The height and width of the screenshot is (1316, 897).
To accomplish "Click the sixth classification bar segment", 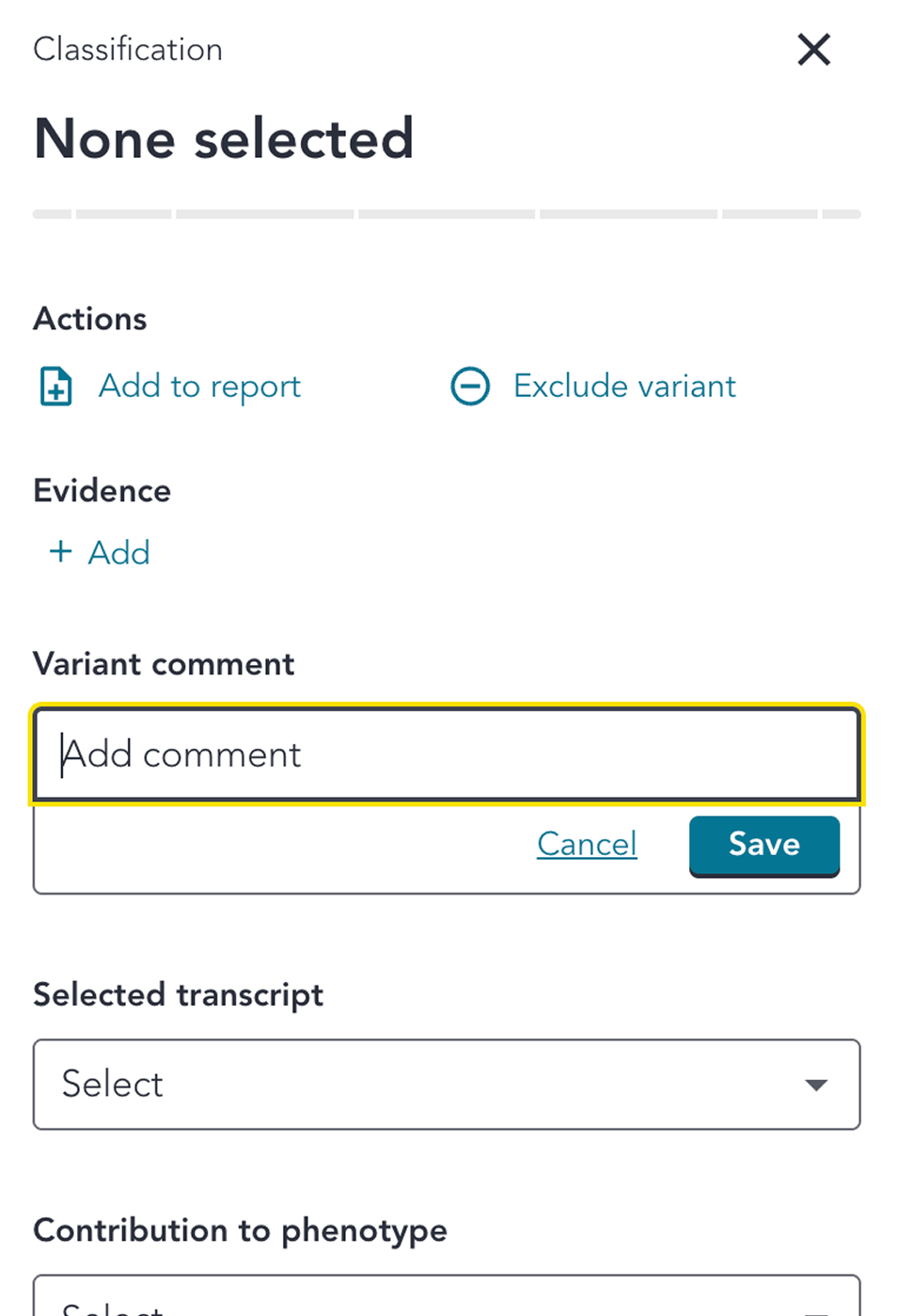I will pyautogui.click(x=769, y=214).
